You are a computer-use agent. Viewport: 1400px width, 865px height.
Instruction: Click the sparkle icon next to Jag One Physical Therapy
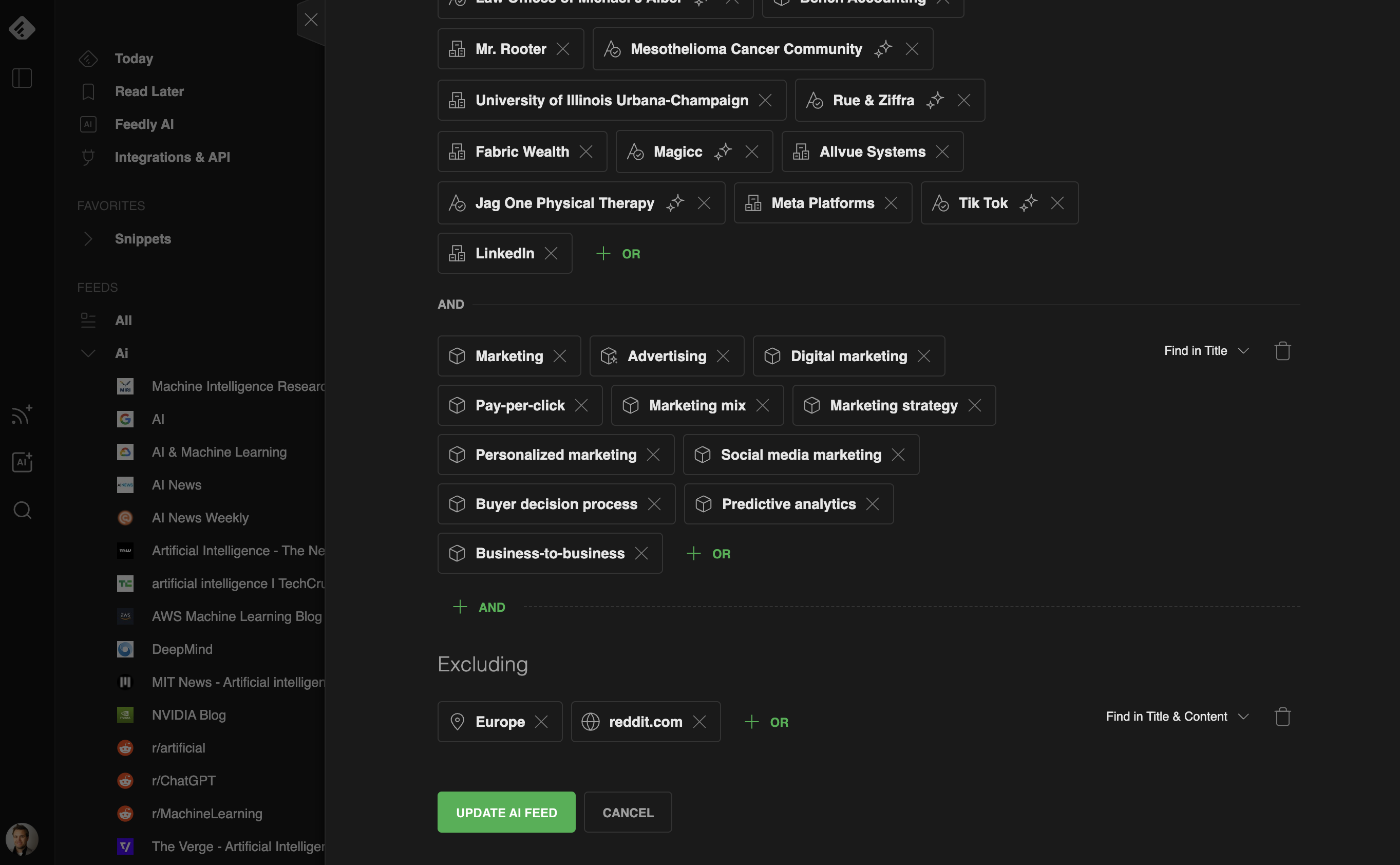(x=676, y=203)
